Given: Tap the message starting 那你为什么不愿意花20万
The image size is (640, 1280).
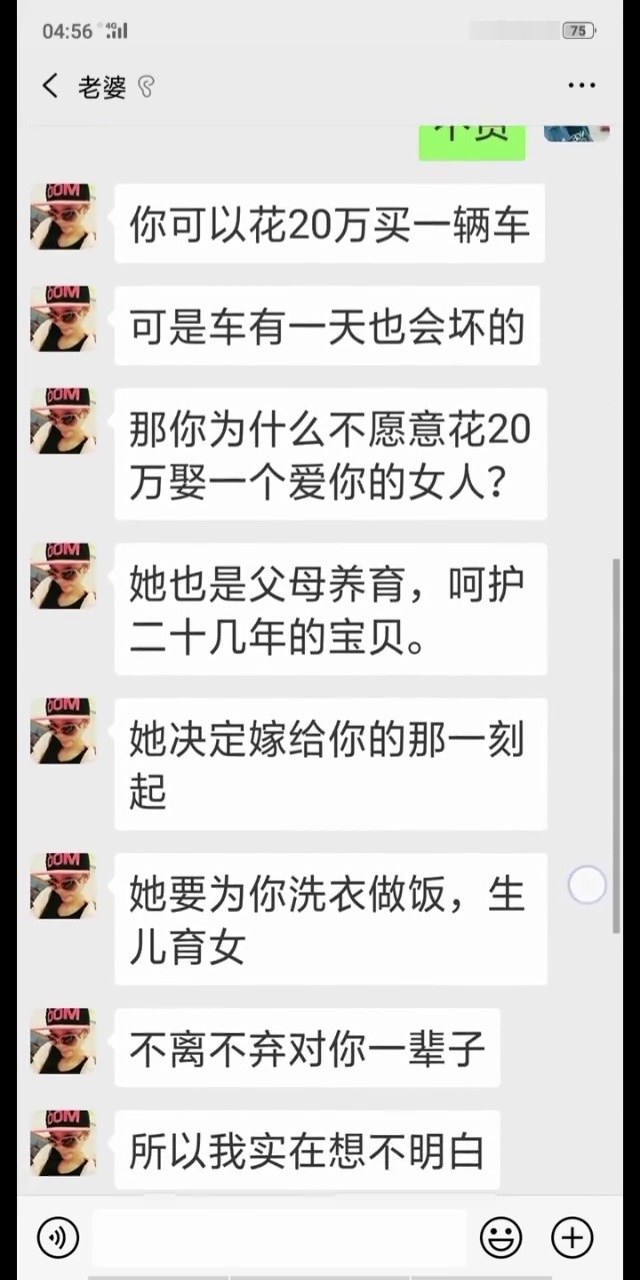Looking at the screenshot, I should point(331,454).
